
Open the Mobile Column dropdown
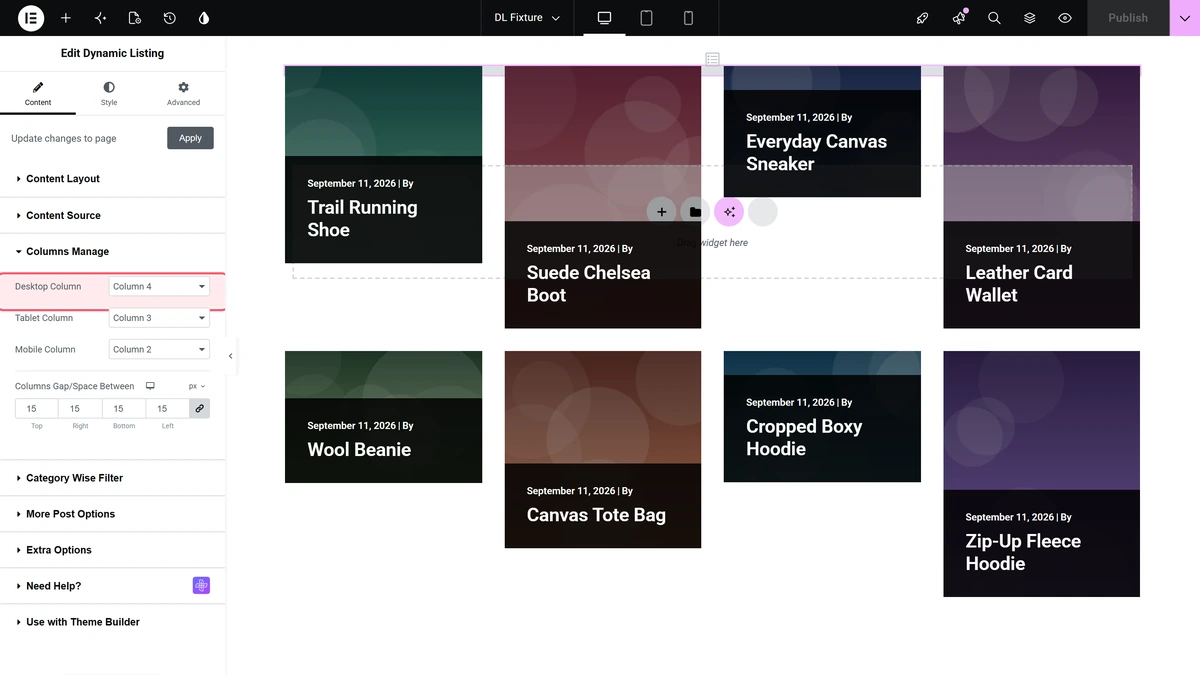pyautogui.click(x=159, y=349)
